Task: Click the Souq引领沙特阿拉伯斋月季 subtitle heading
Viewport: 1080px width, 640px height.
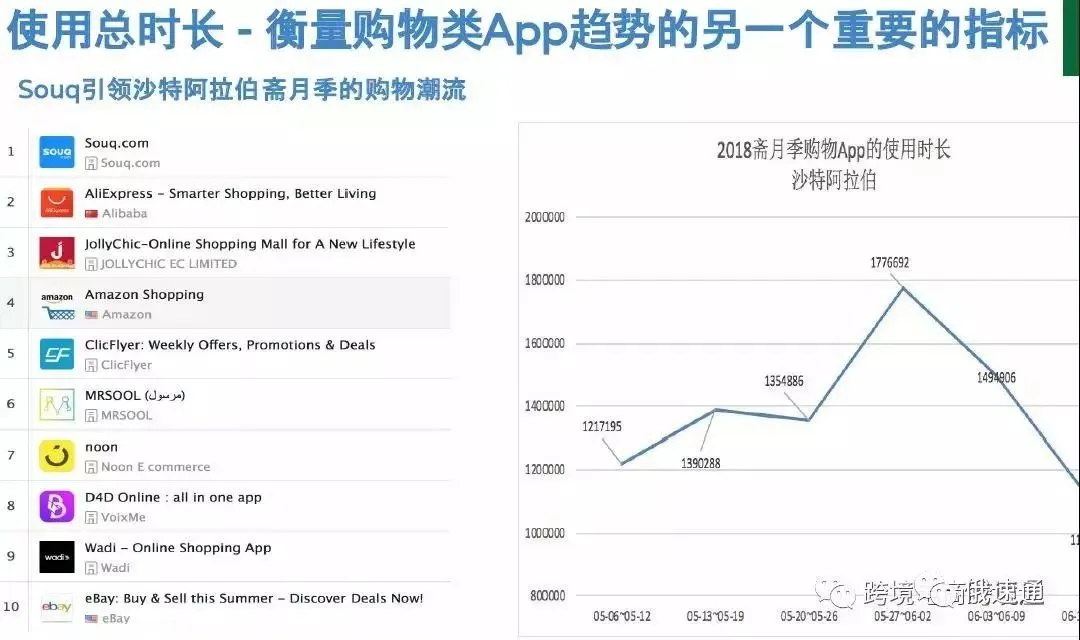Action: [x=242, y=90]
